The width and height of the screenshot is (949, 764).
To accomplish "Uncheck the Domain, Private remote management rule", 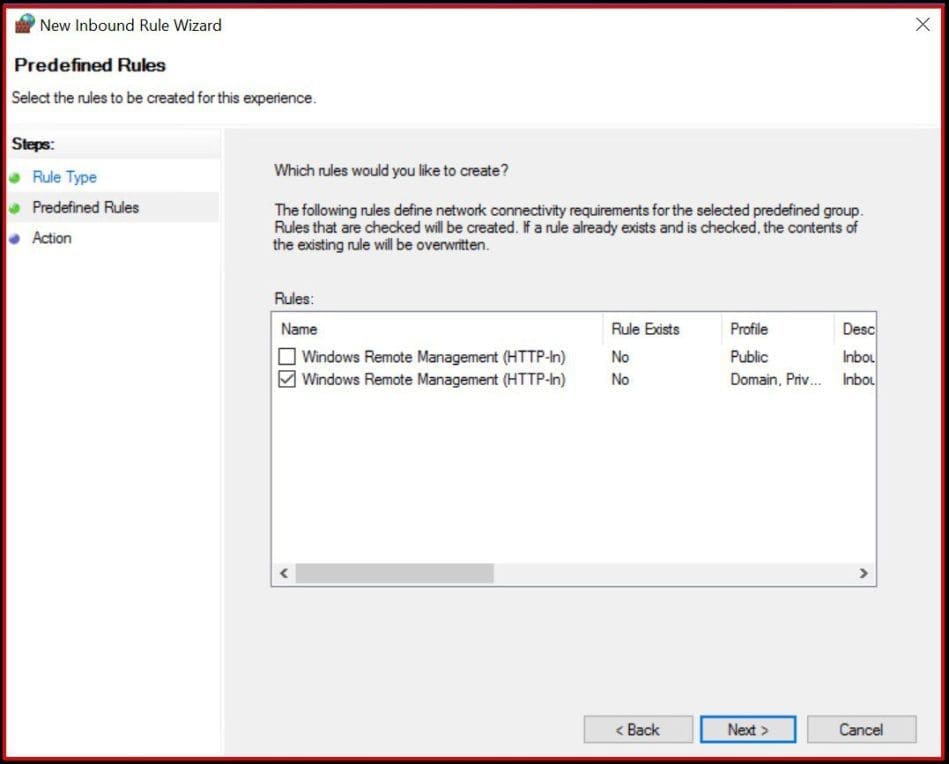I will (x=287, y=379).
